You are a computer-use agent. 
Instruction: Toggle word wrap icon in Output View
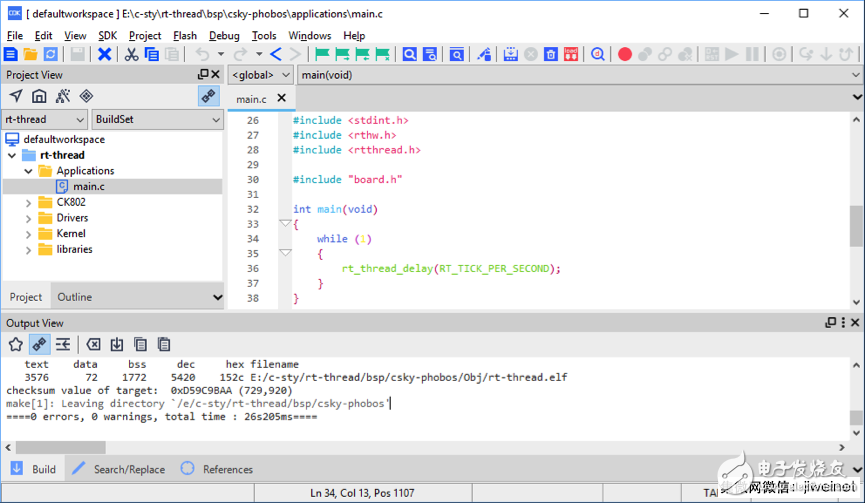coord(63,344)
